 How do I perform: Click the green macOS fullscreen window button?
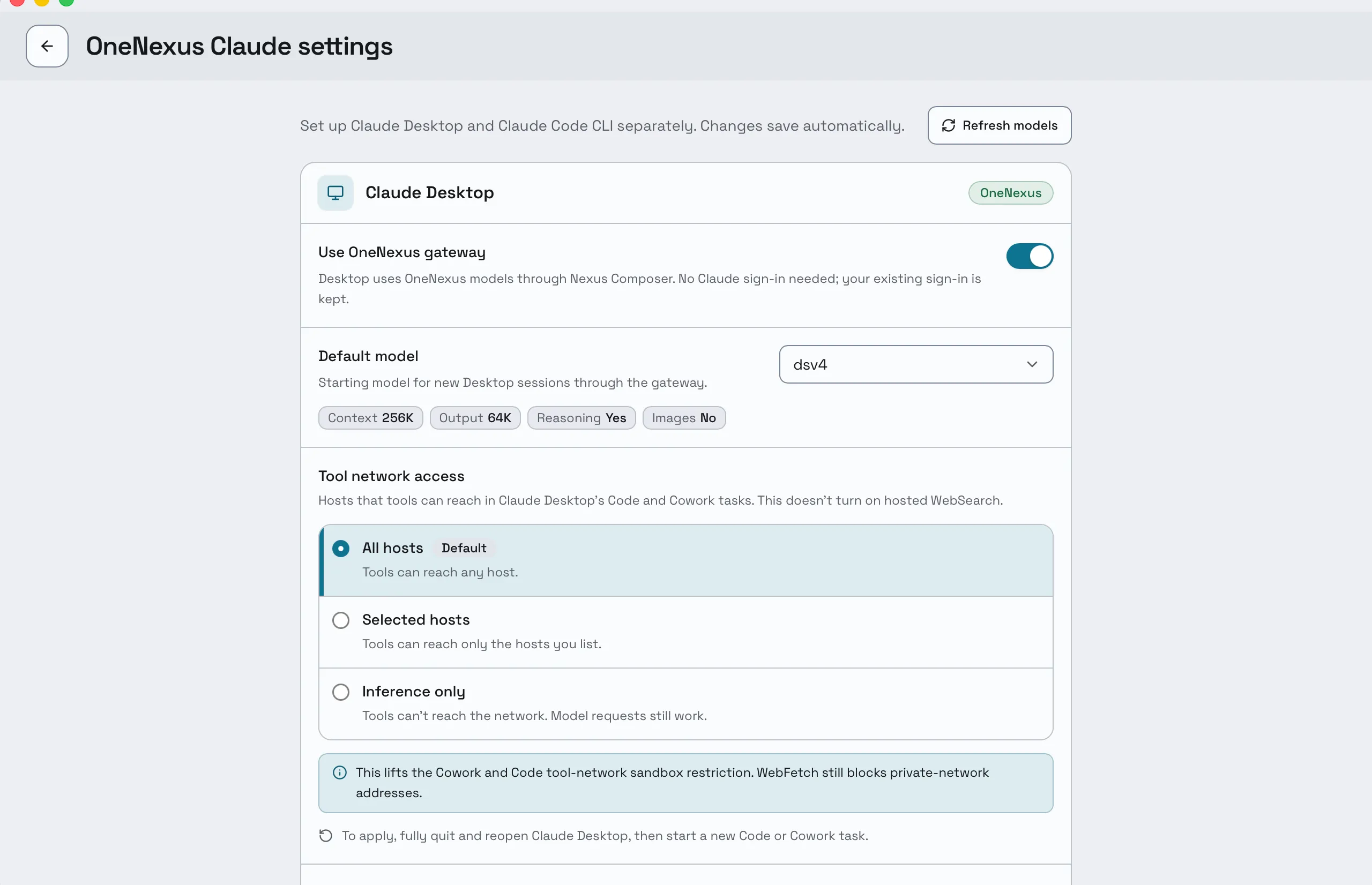click(66, 1)
